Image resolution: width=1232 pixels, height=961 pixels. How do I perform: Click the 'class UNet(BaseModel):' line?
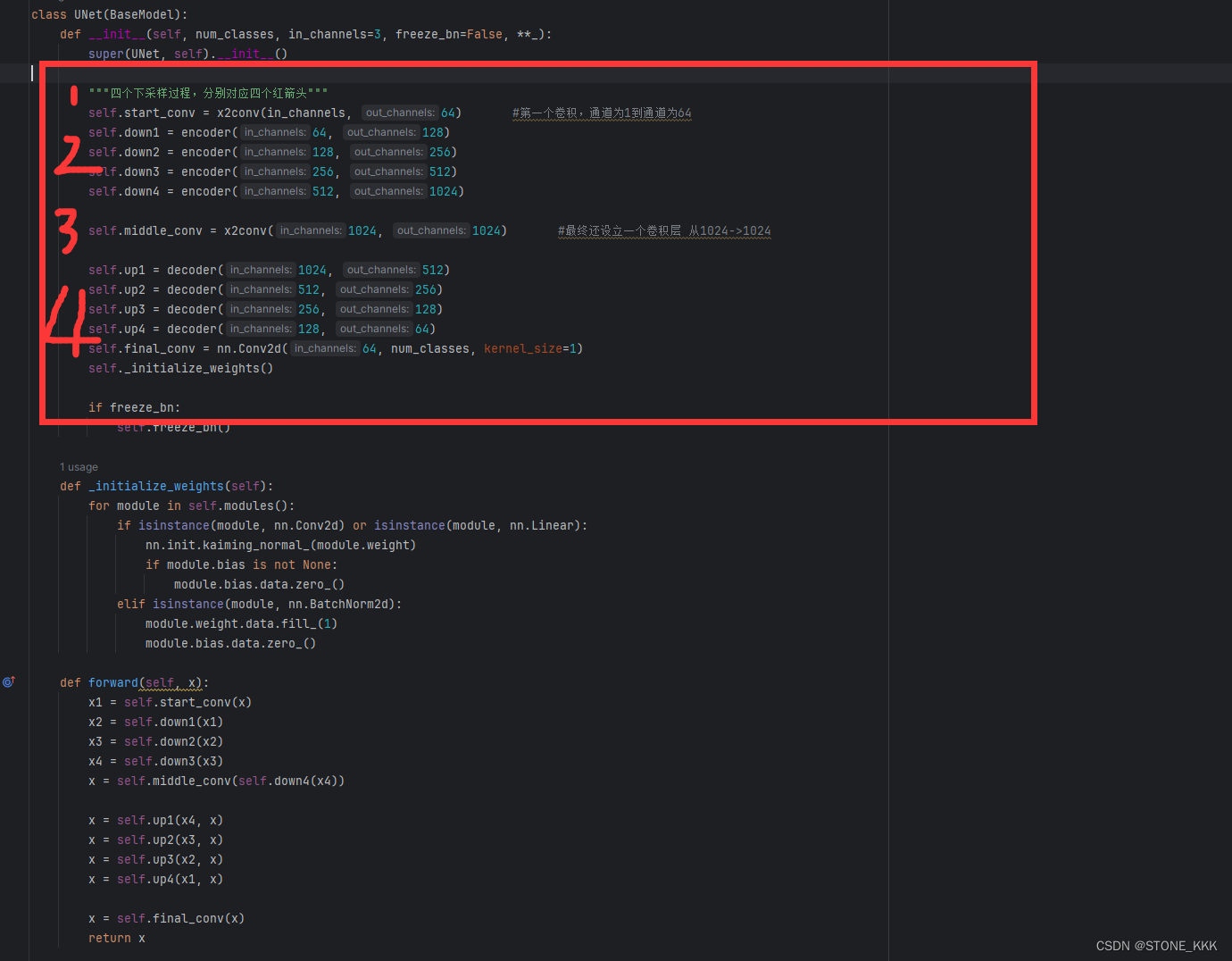[110, 14]
